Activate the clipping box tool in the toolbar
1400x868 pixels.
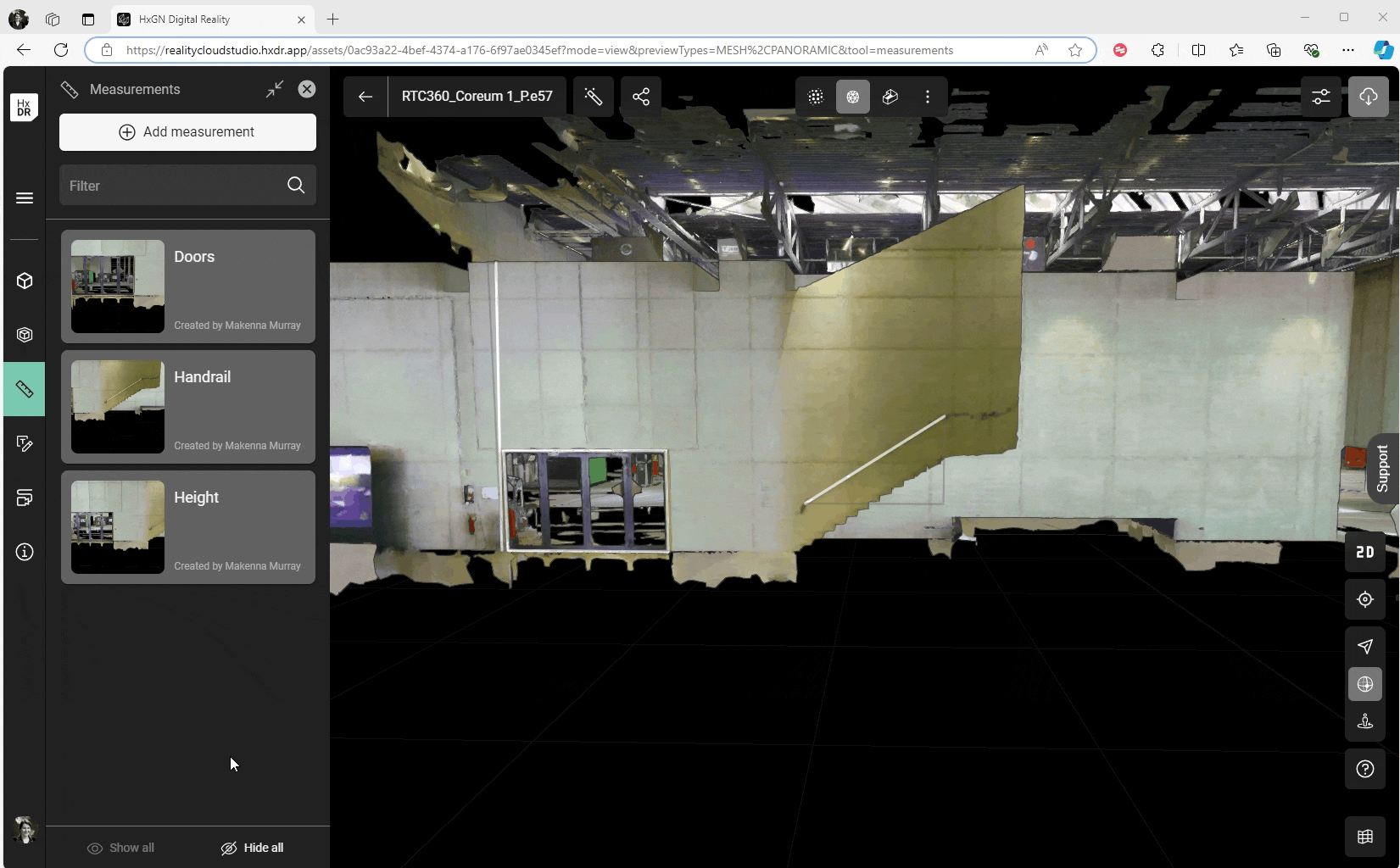(890, 97)
